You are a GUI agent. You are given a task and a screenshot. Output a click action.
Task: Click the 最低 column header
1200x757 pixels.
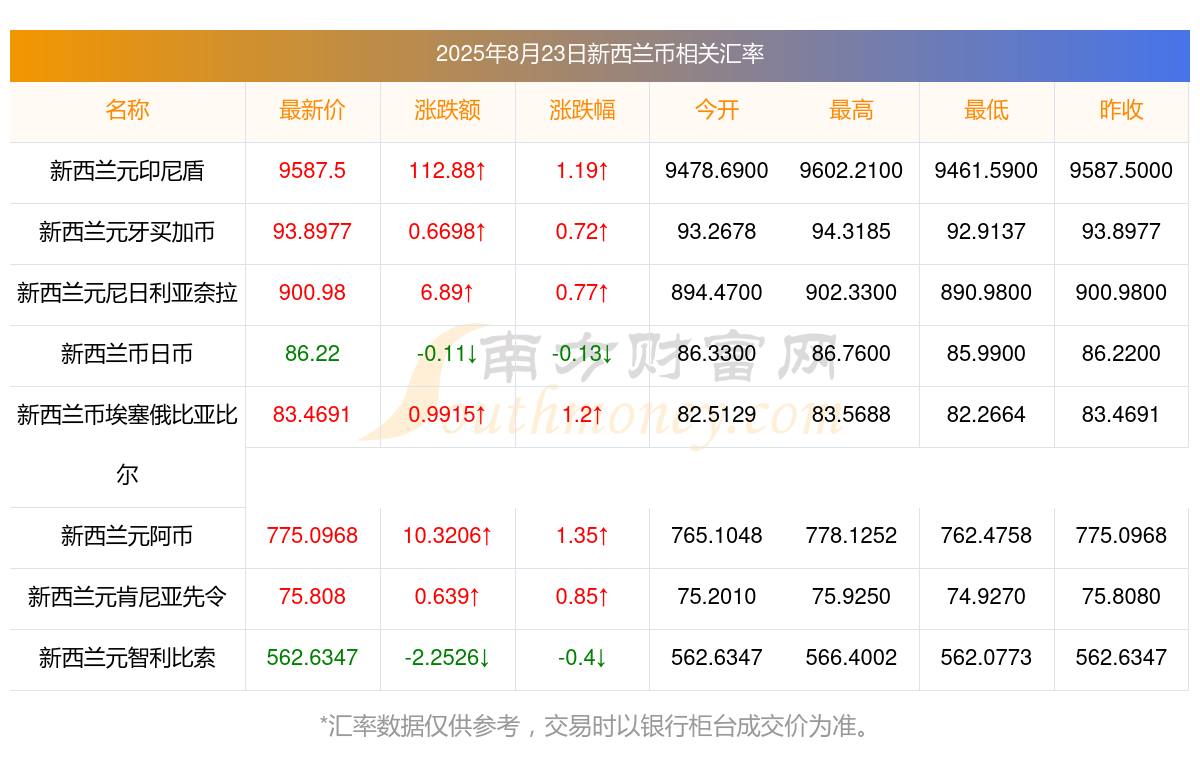coord(986,110)
